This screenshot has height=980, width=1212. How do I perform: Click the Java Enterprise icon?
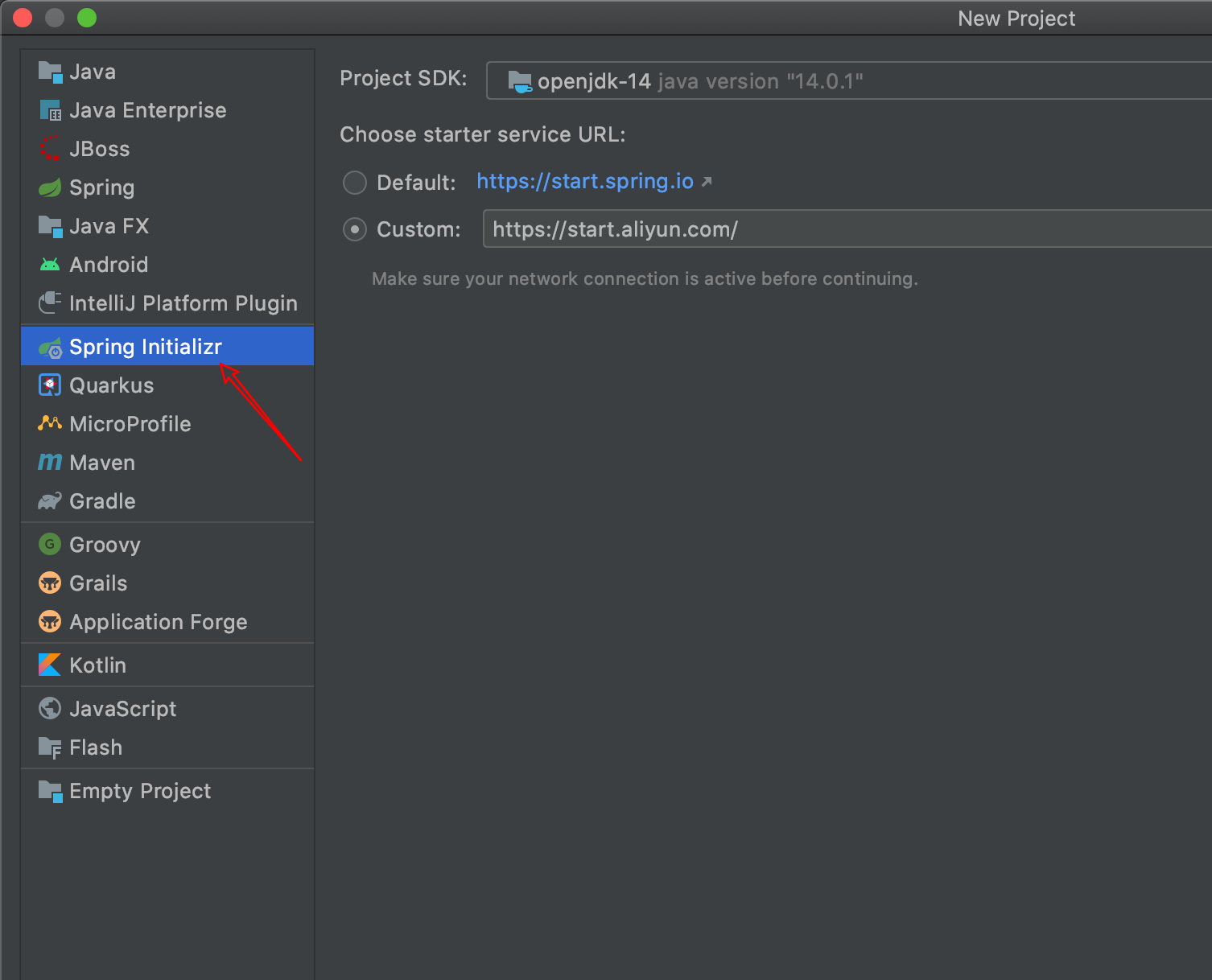(50, 111)
